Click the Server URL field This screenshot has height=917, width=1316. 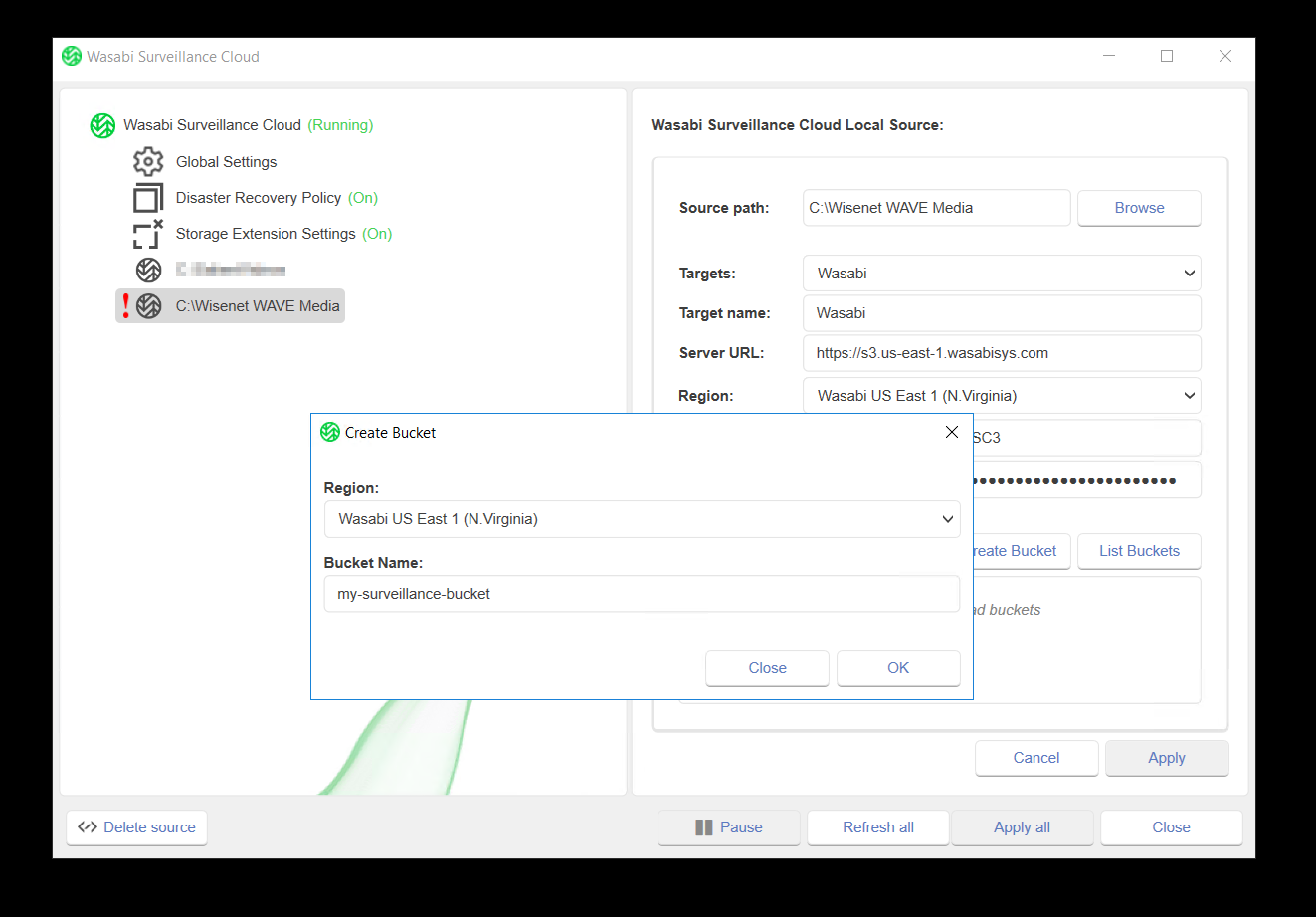[x=1002, y=353]
